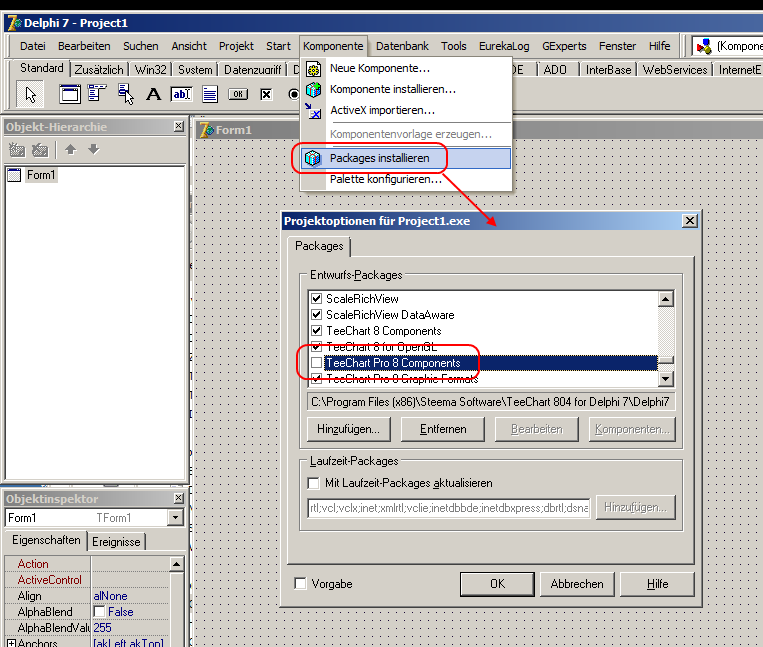The width and height of the screenshot is (763, 647).
Task: Uncheck TeeChart Pro 8 Graphic Formats
Action: (316, 378)
